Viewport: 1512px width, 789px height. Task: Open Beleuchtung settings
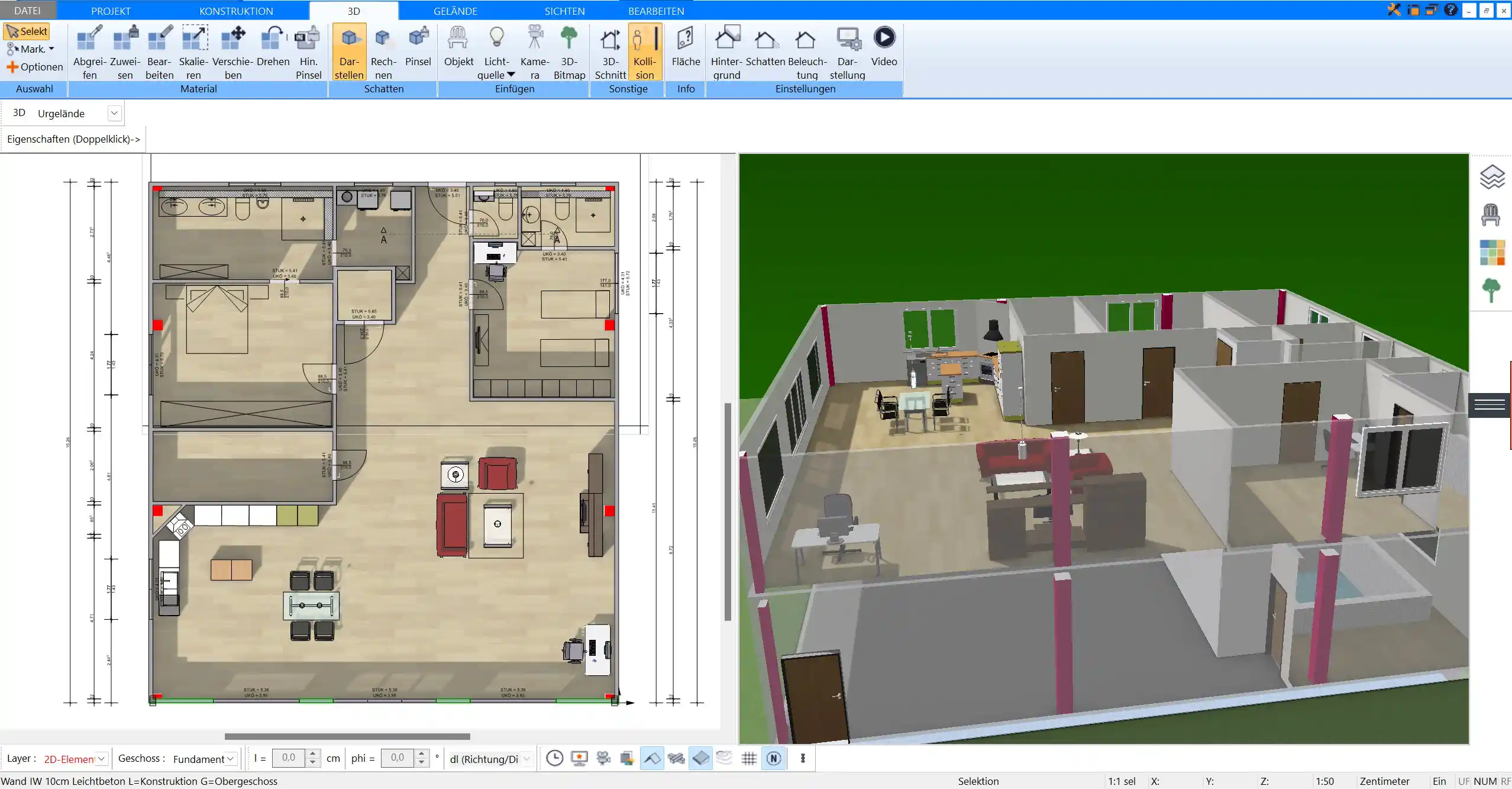tap(807, 52)
